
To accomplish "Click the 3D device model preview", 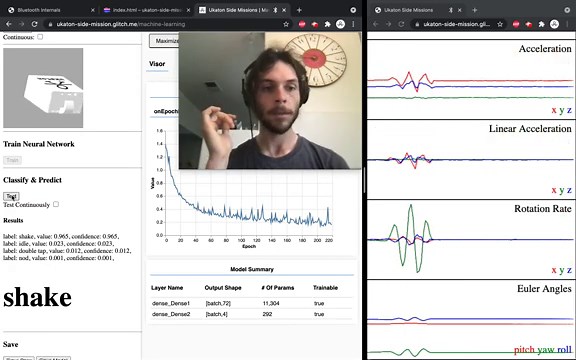I will coord(43,88).
